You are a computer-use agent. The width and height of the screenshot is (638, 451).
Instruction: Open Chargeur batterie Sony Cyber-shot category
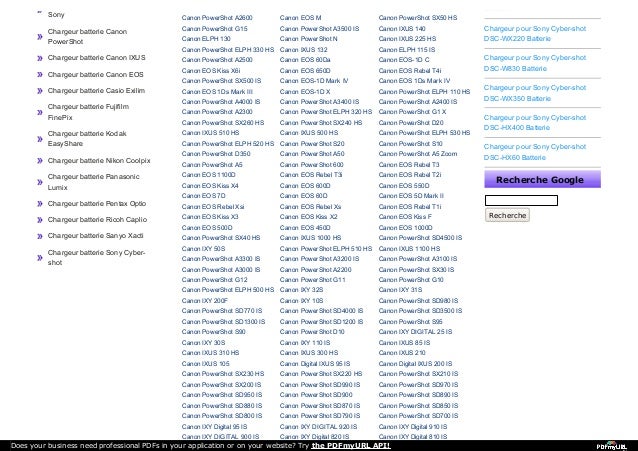[96, 257]
